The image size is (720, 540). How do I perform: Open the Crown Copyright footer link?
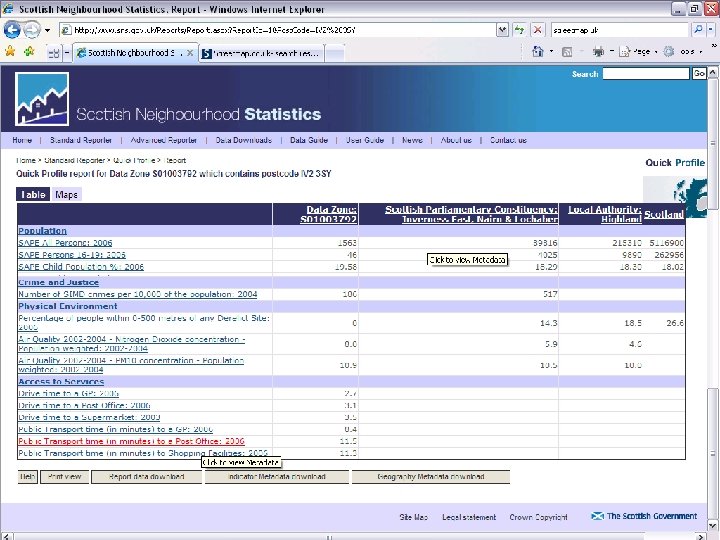[538, 517]
